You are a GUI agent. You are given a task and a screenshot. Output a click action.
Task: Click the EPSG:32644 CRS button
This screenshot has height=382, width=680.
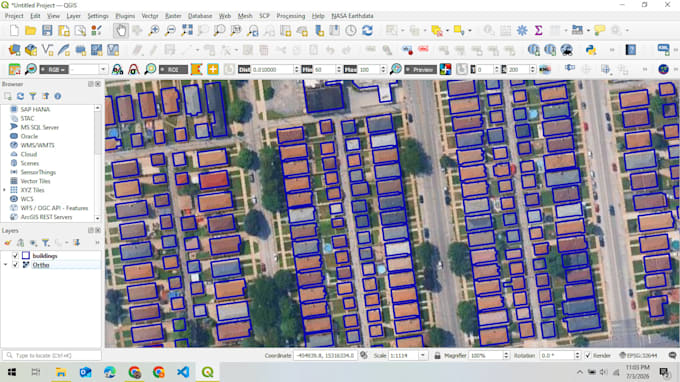click(638, 356)
